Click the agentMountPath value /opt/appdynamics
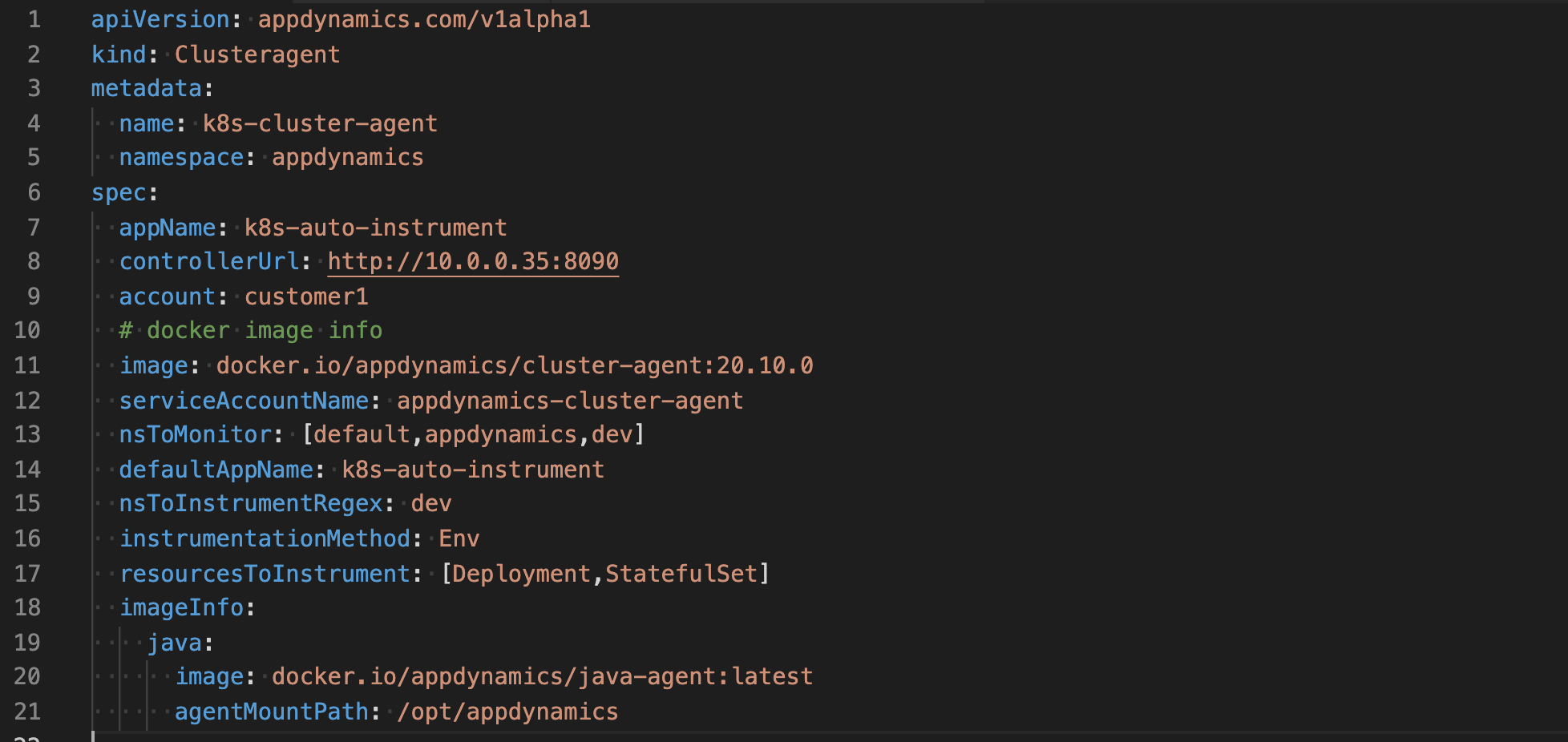 click(507, 712)
